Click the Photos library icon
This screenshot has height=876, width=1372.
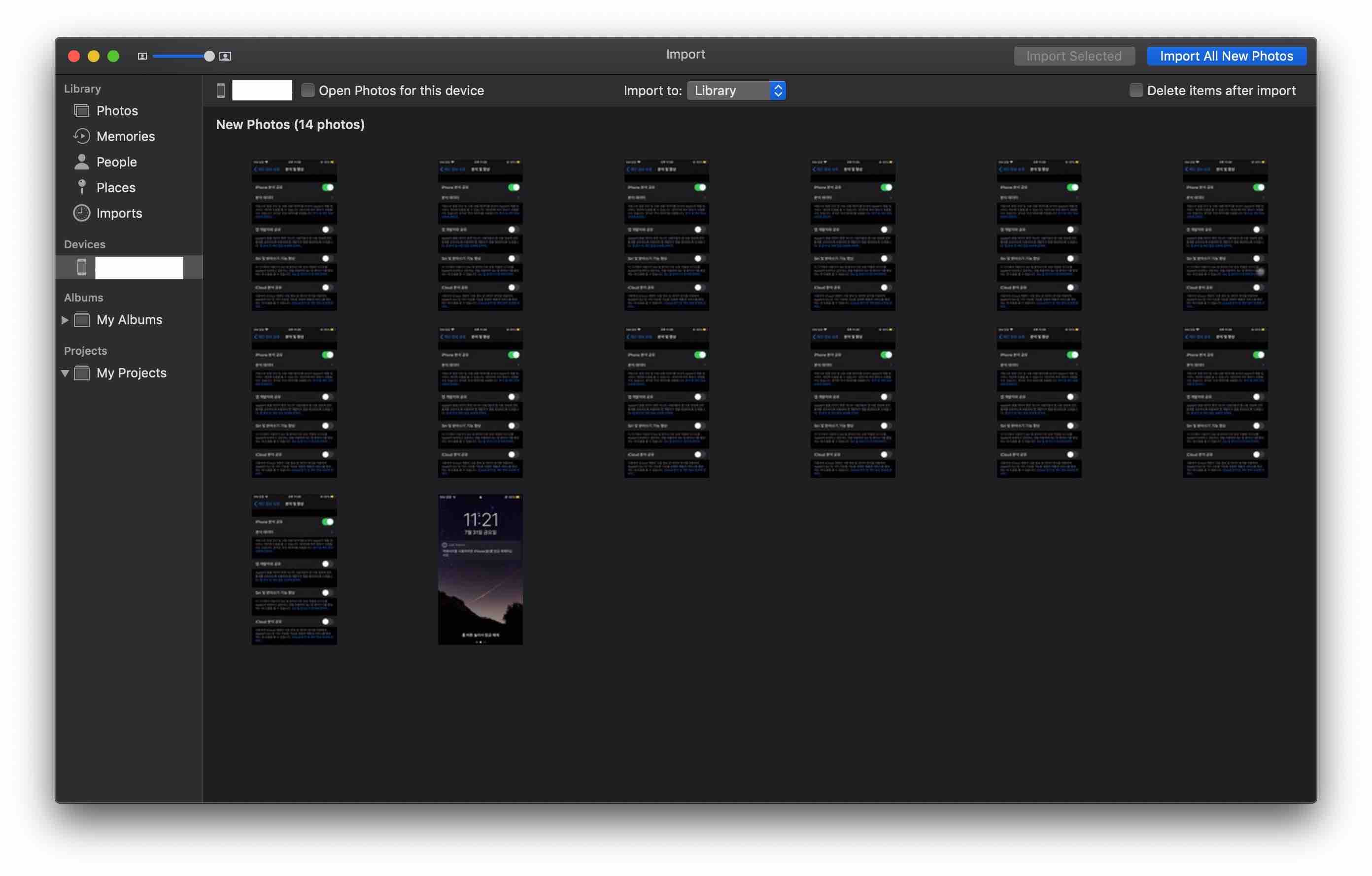pos(81,110)
